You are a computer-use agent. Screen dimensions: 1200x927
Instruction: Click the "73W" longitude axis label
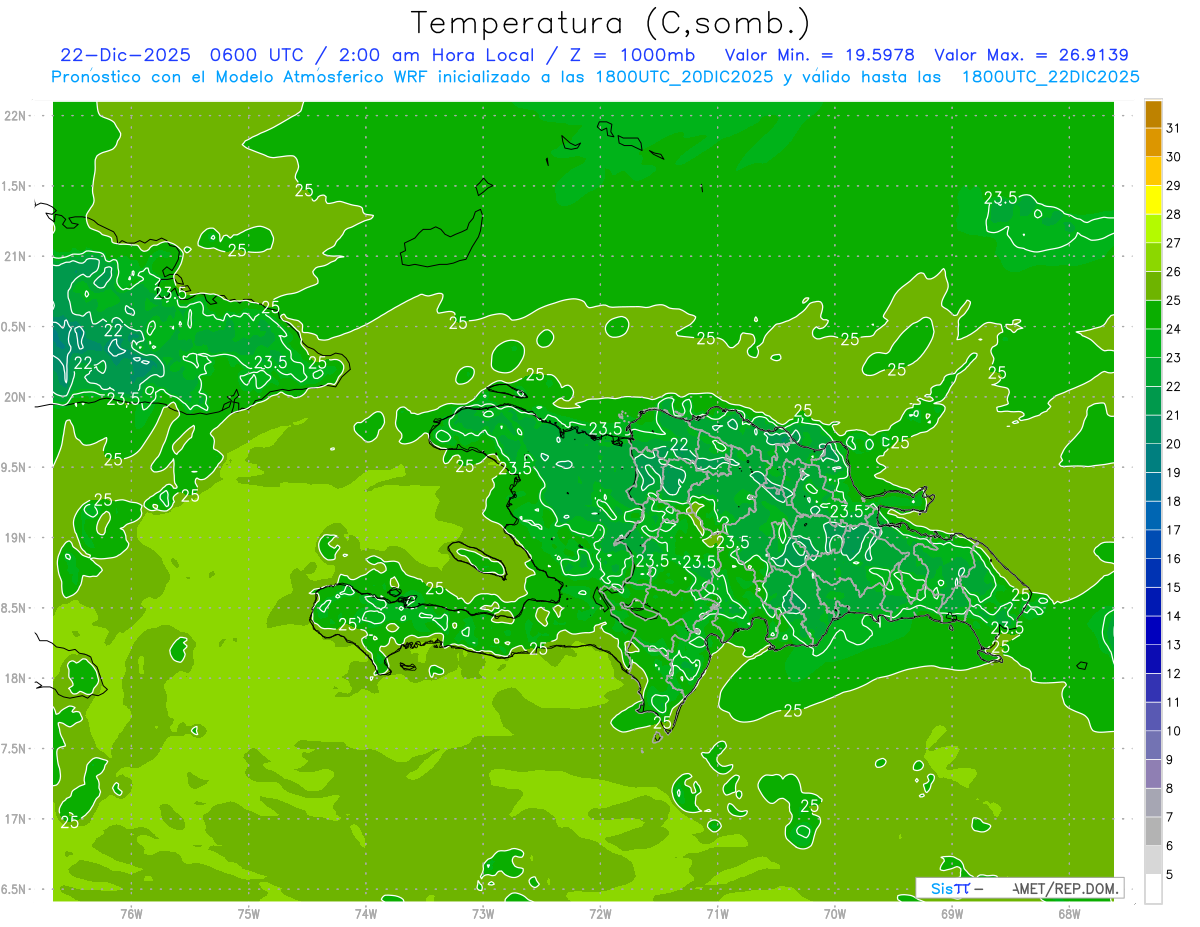(x=483, y=913)
